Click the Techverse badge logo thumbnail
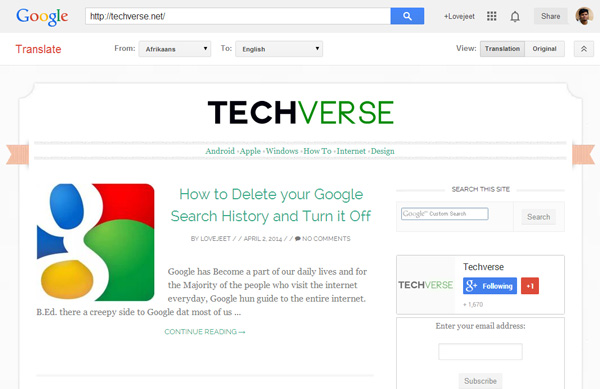This screenshot has height=389, width=600. click(x=426, y=285)
